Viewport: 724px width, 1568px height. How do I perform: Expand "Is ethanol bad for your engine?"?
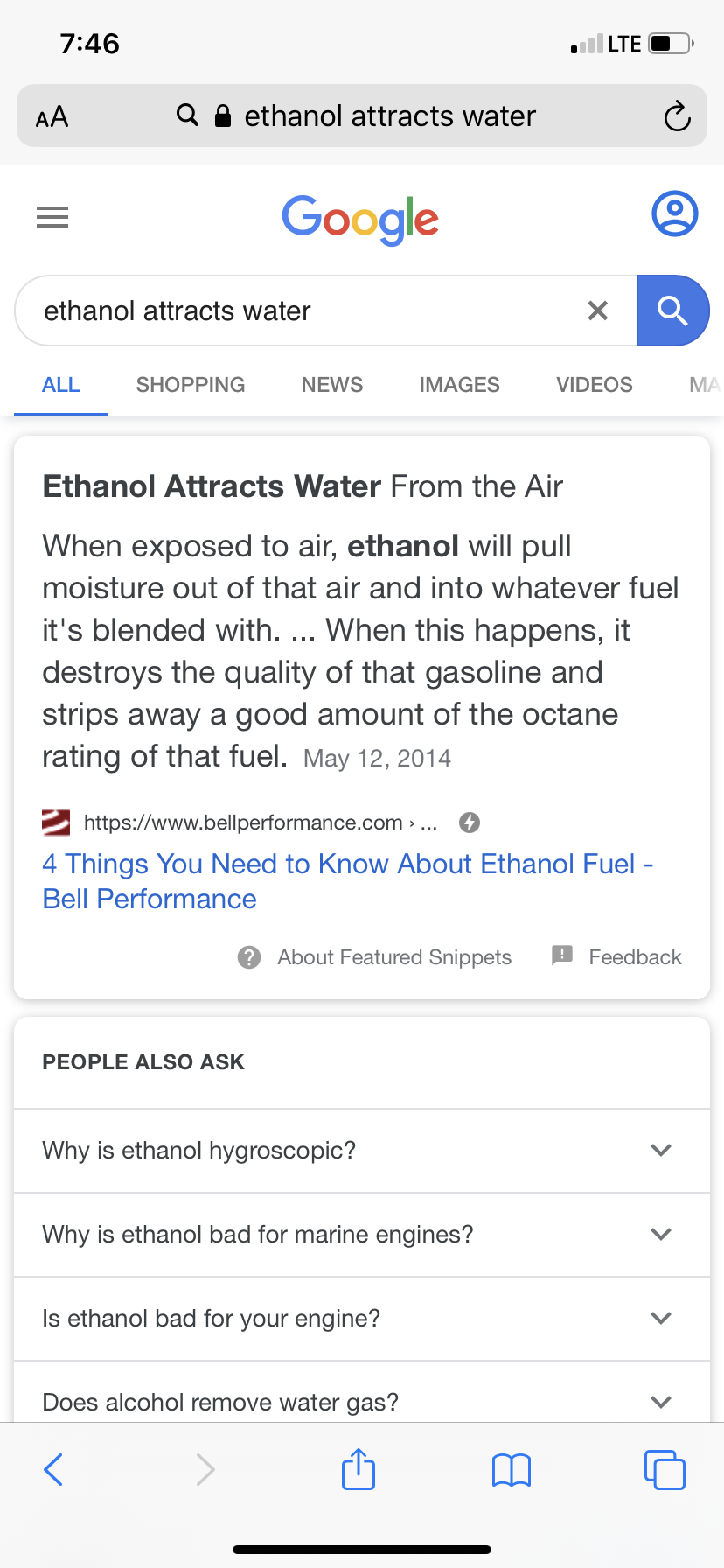[362, 1318]
